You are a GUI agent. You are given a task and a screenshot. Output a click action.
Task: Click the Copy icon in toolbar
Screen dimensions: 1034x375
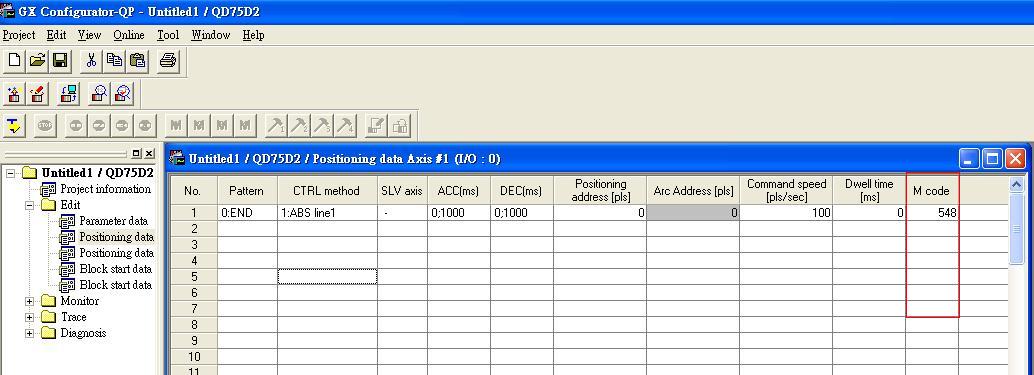coord(114,61)
